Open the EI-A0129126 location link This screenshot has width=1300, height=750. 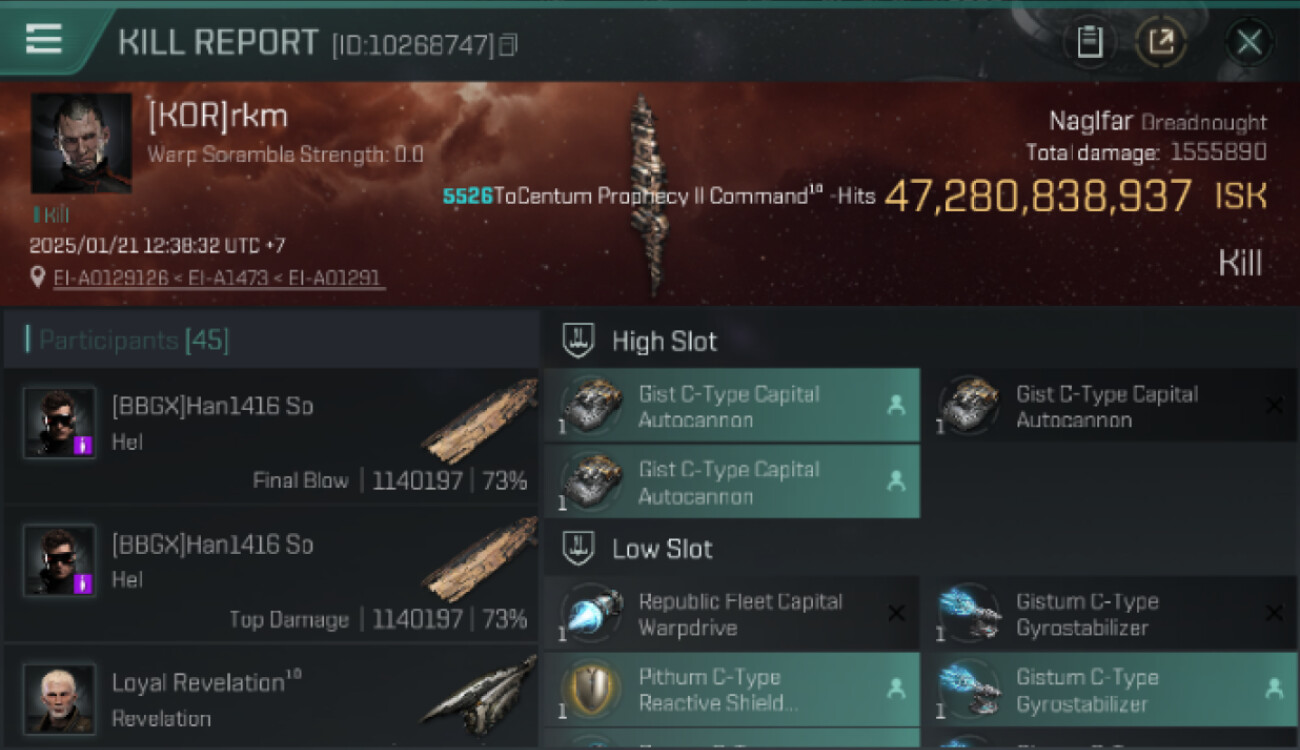(110, 278)
